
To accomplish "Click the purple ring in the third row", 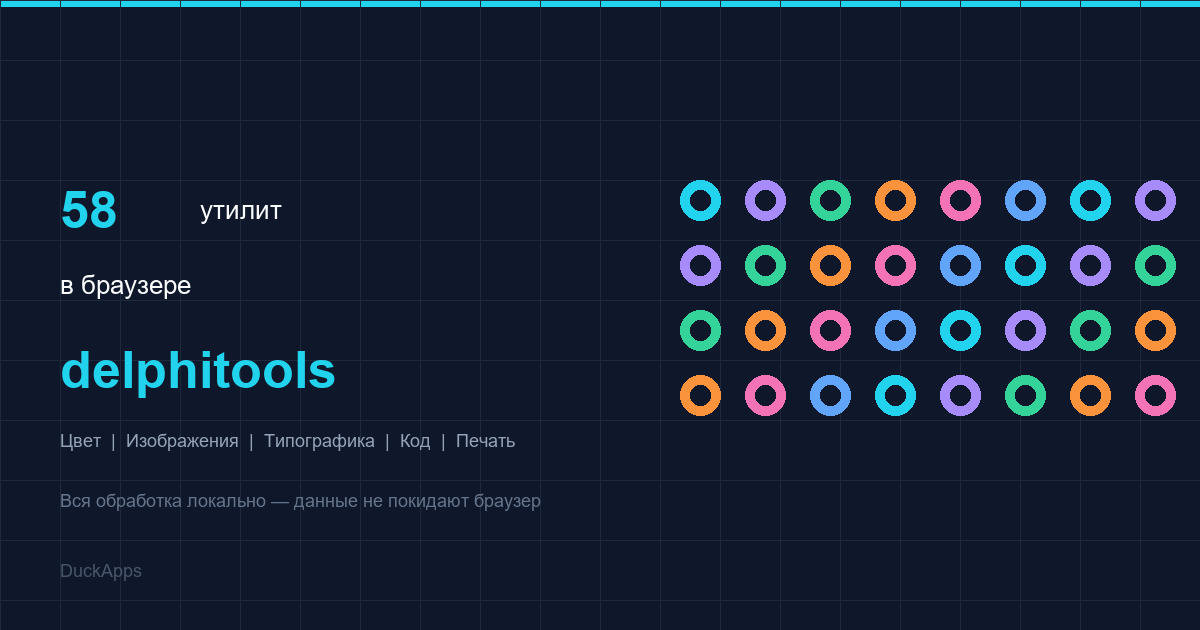I will tap(1025, 330).
